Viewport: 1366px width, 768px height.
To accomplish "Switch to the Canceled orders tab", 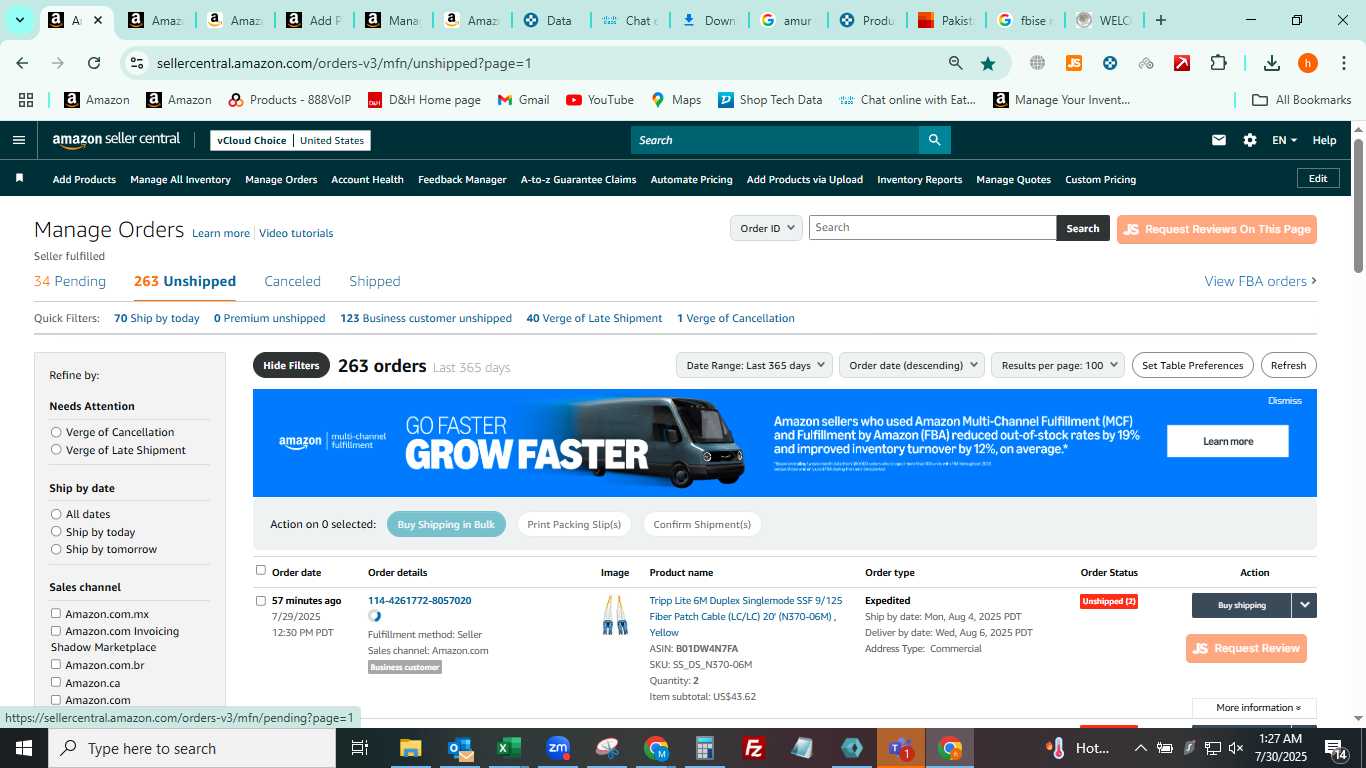I will coord(292,281).
